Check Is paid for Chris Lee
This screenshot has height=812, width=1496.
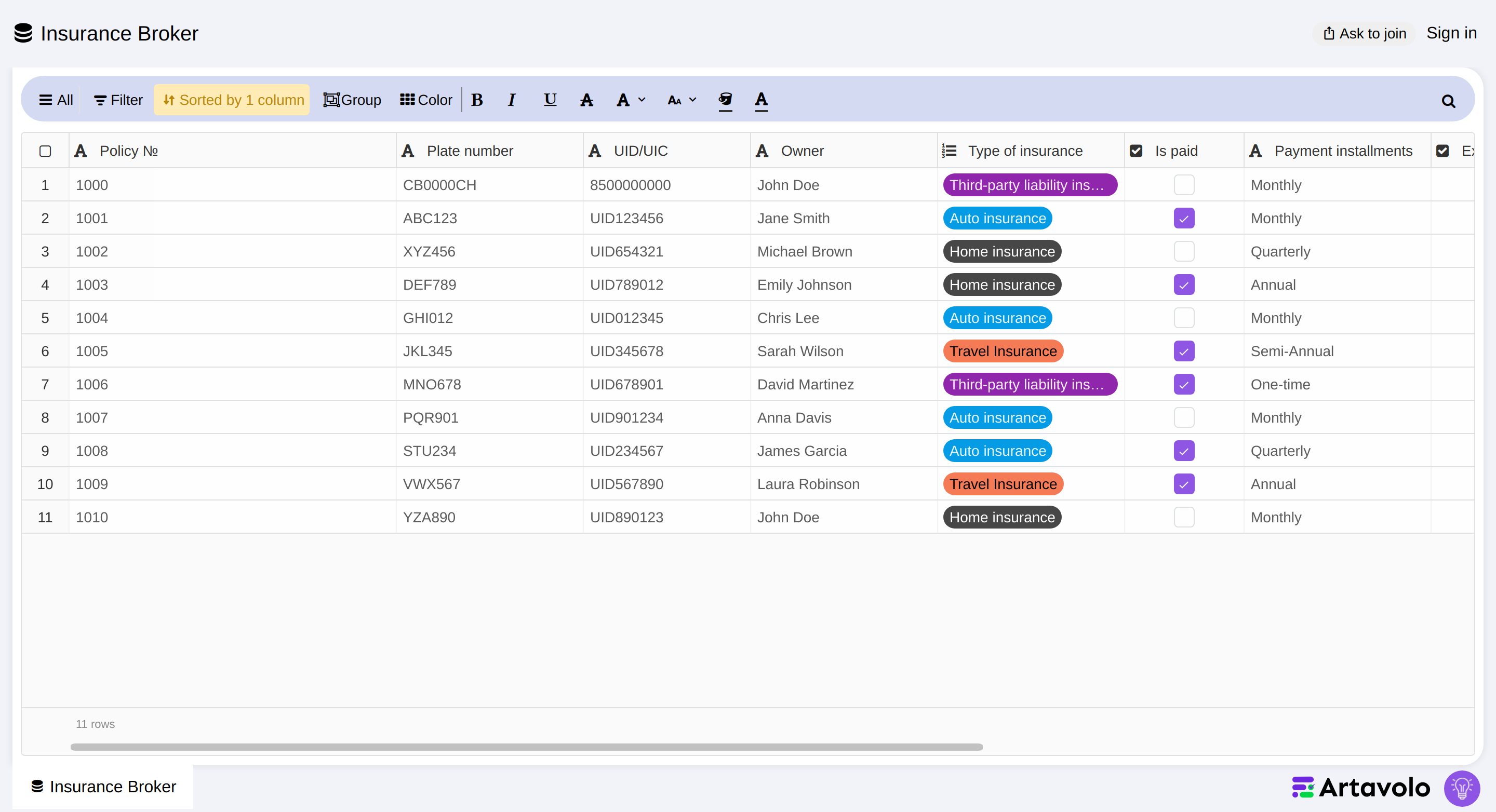coord(1184,318)
